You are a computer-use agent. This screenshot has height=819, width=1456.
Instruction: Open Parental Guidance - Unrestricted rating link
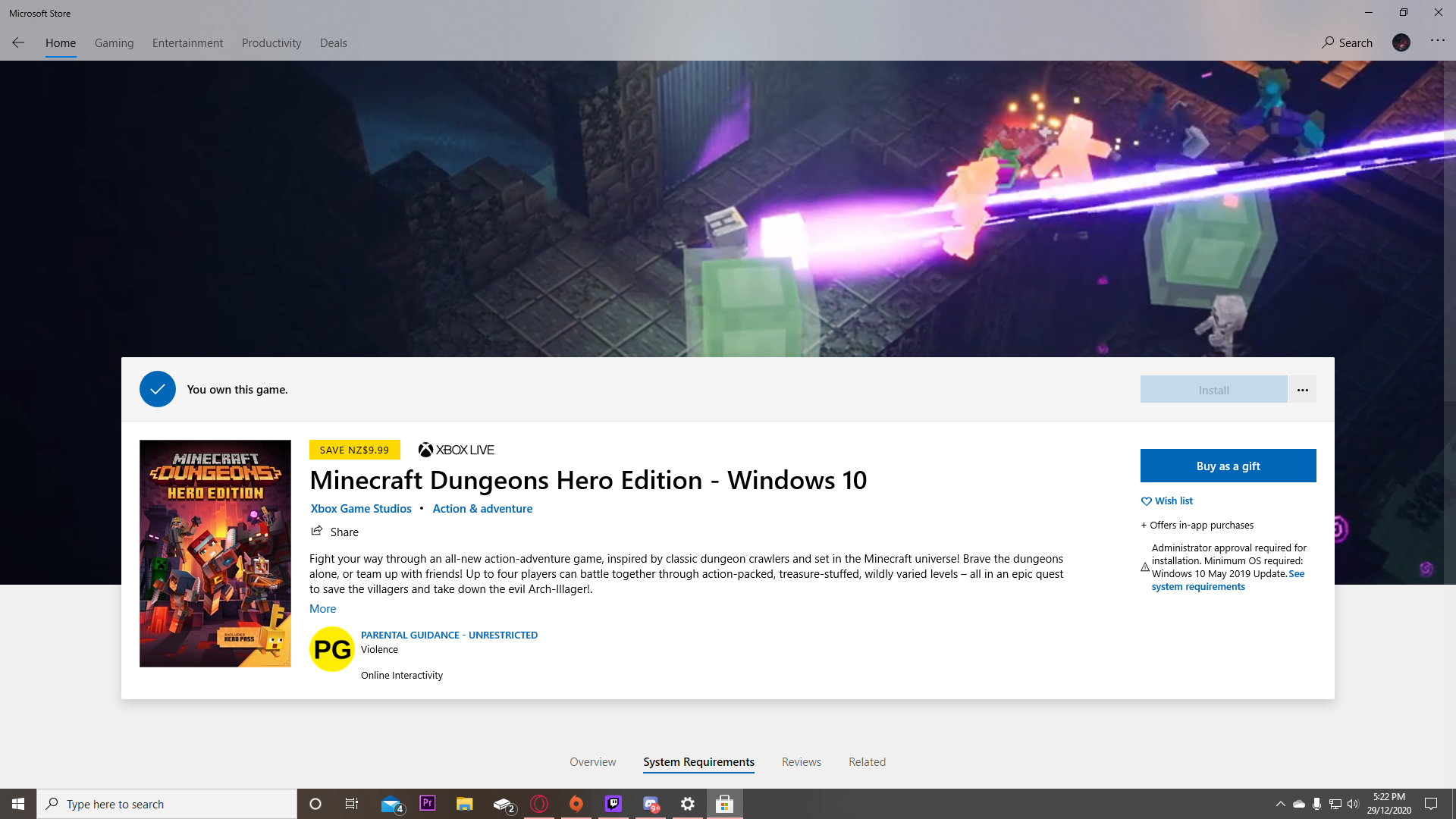click(449, 635)
